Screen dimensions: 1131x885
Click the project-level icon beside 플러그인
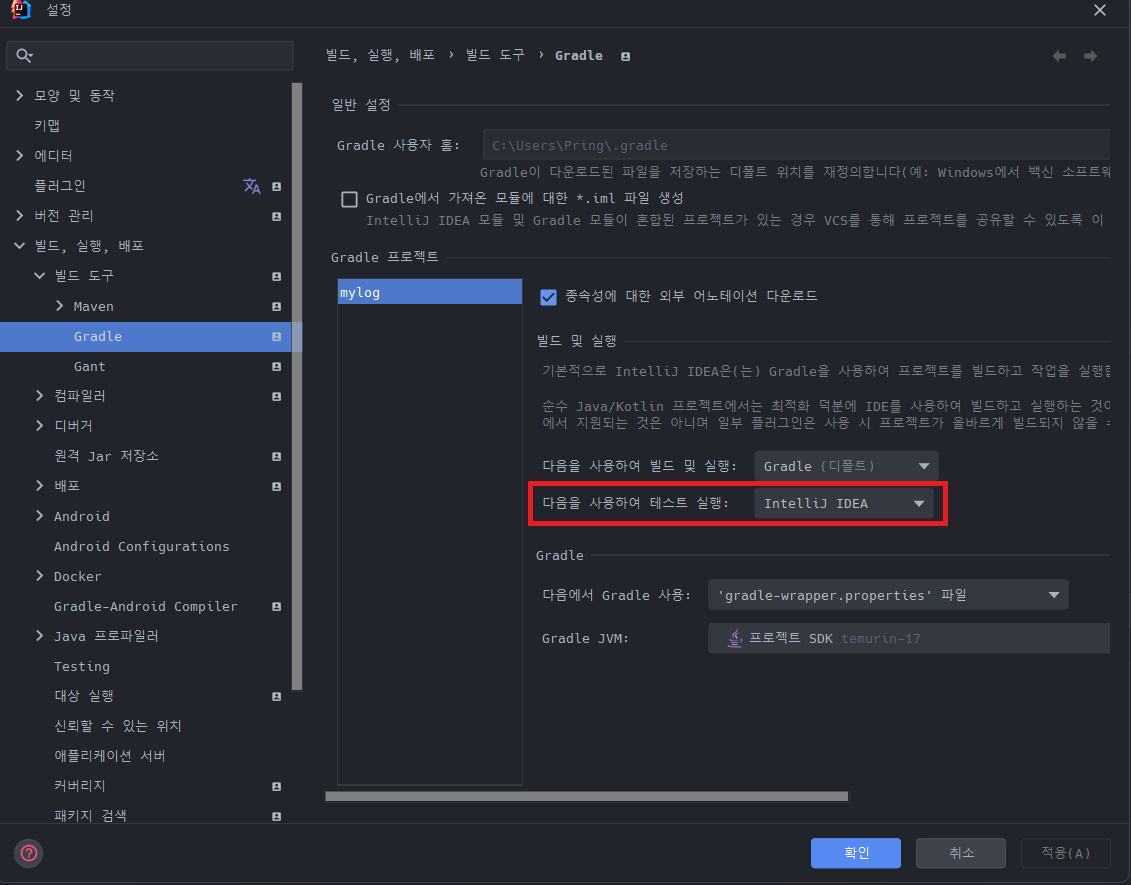(276, 187)
